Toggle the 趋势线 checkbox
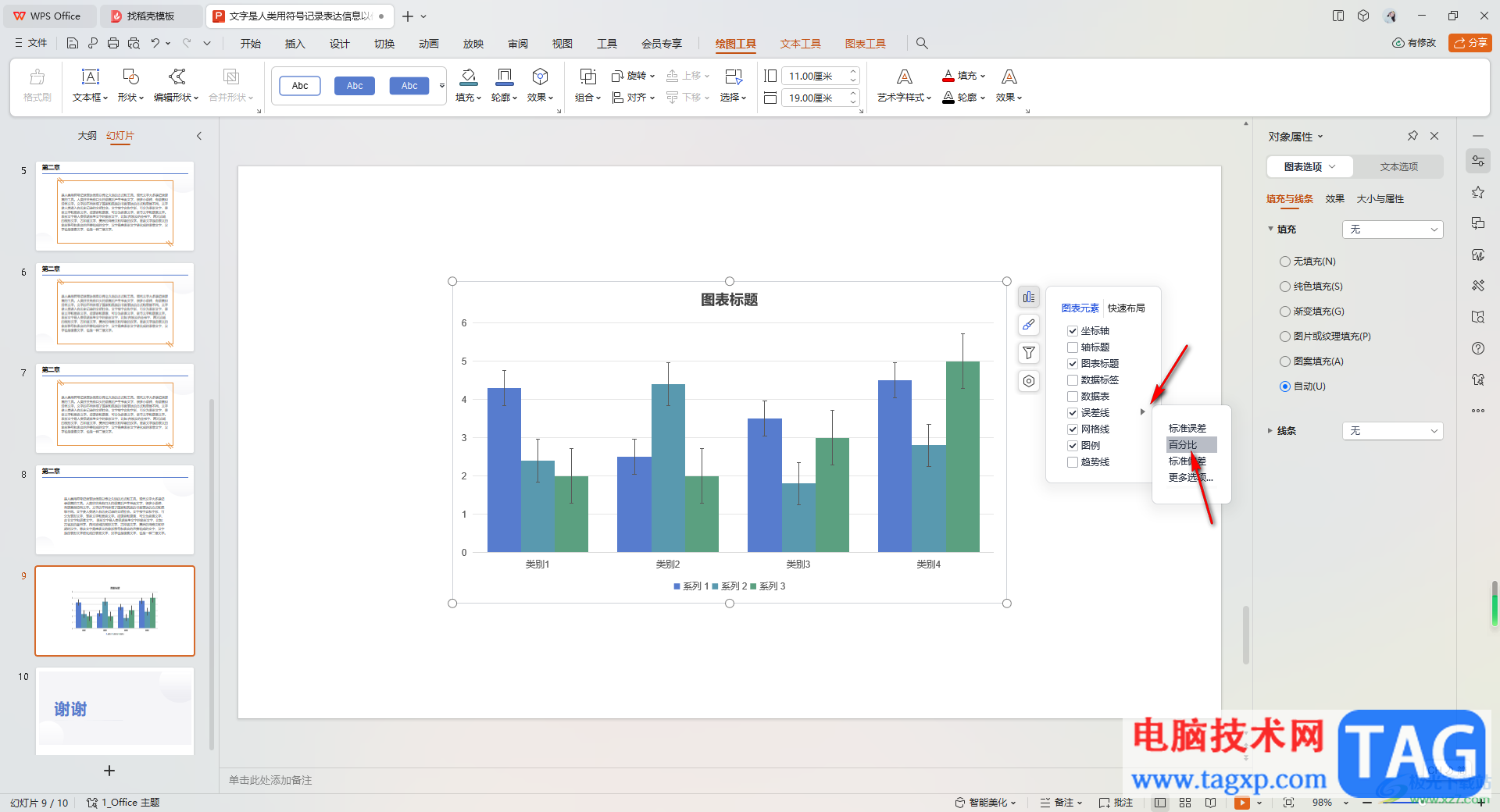The width and height of the screenshot is (1500, 812). pyautogui.click(x=1073, y=462)
